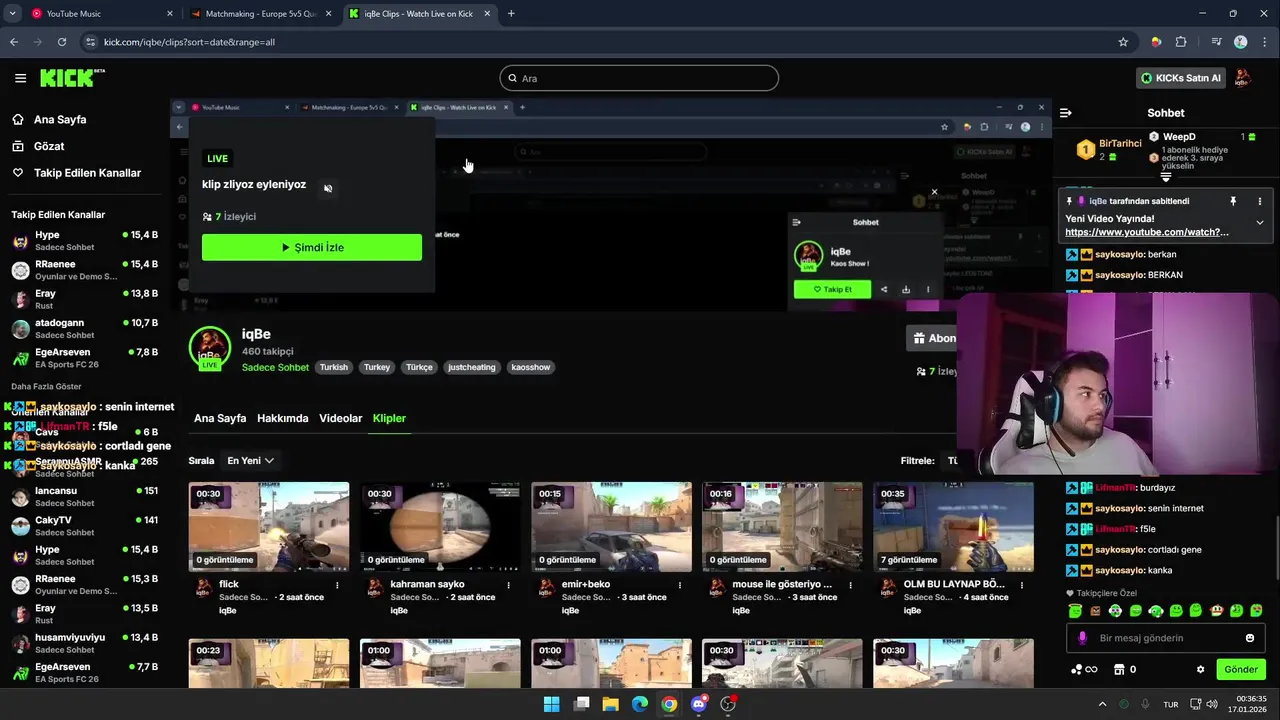
Task: Switch to Ana Sayfa channel tab
Action: click(x=220, y=418)
